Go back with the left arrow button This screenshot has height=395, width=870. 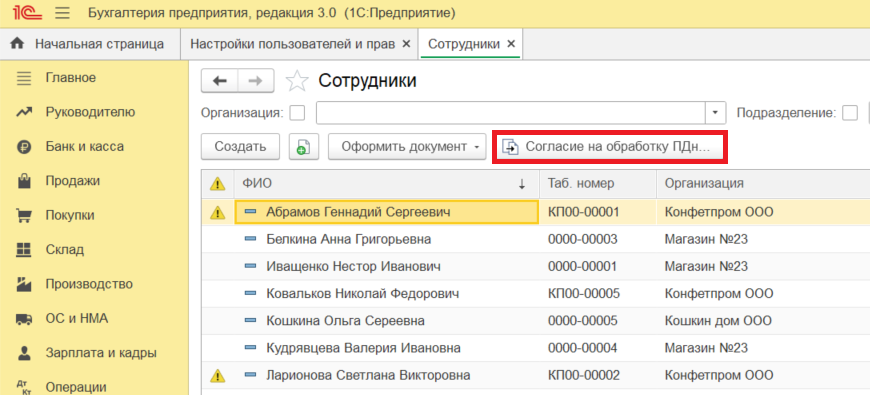pos(220,81)
